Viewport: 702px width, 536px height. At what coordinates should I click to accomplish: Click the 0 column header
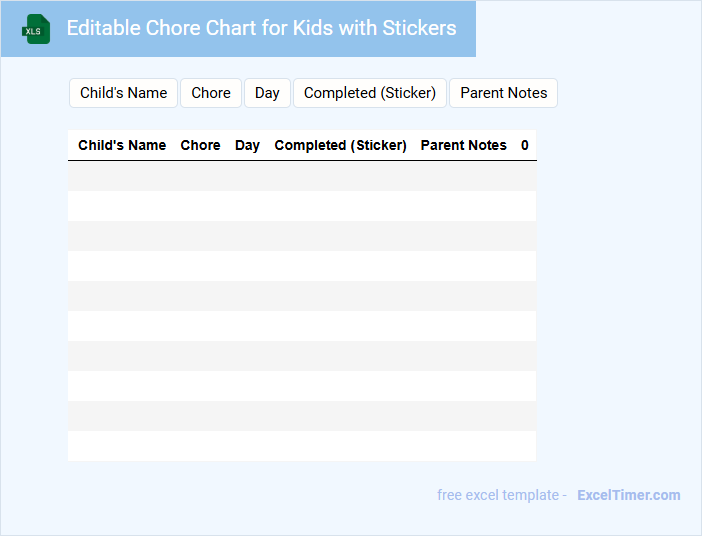pyautogui.click(x=525, y=145)
